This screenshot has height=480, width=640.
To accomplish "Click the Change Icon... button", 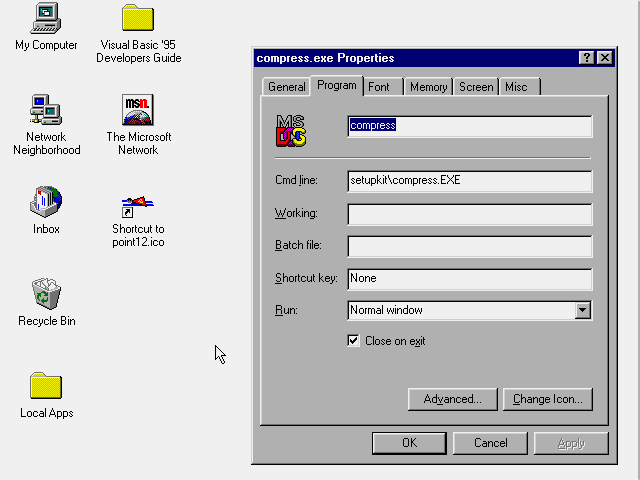I will point(547,399).
